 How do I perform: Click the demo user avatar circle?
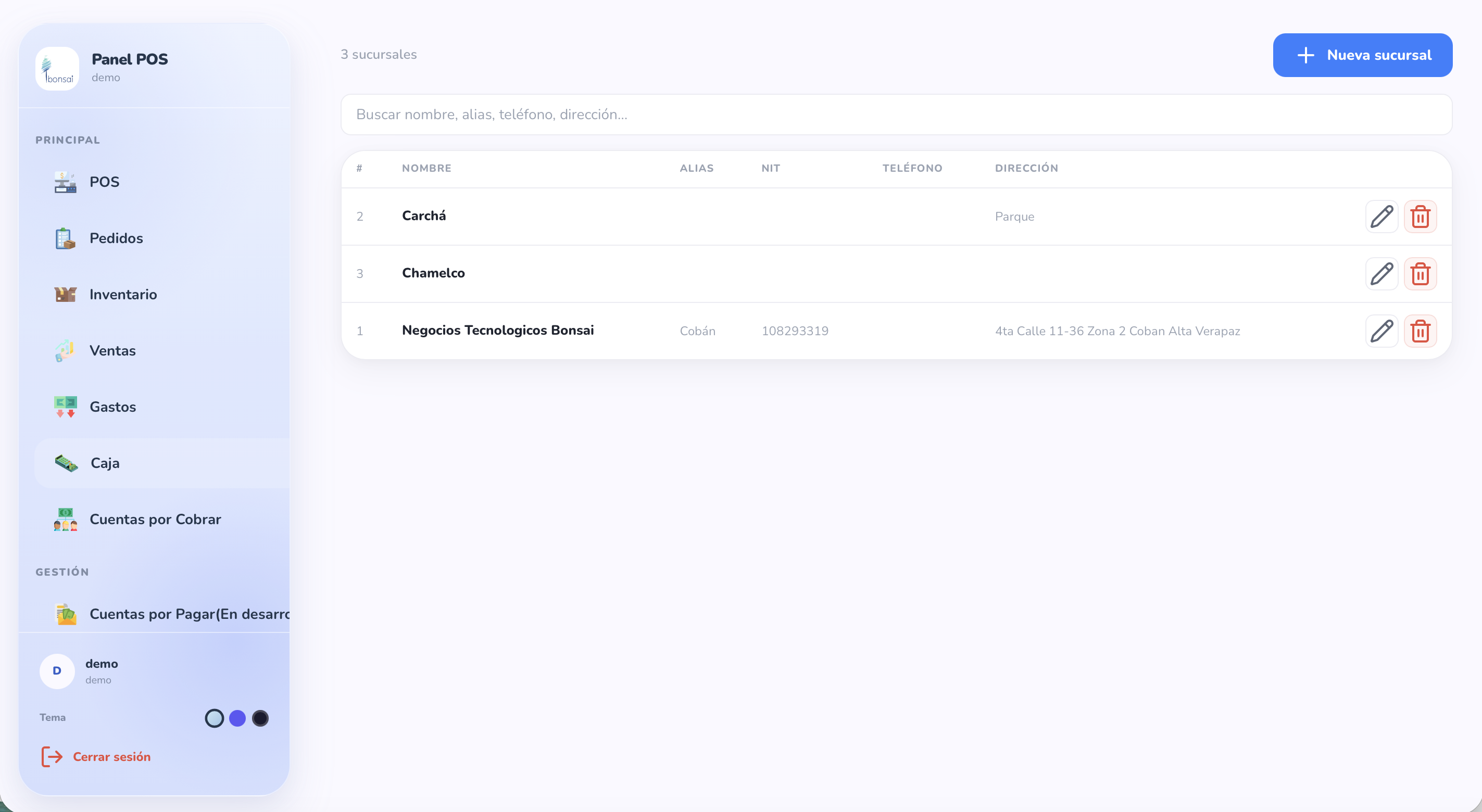(57, 671)
